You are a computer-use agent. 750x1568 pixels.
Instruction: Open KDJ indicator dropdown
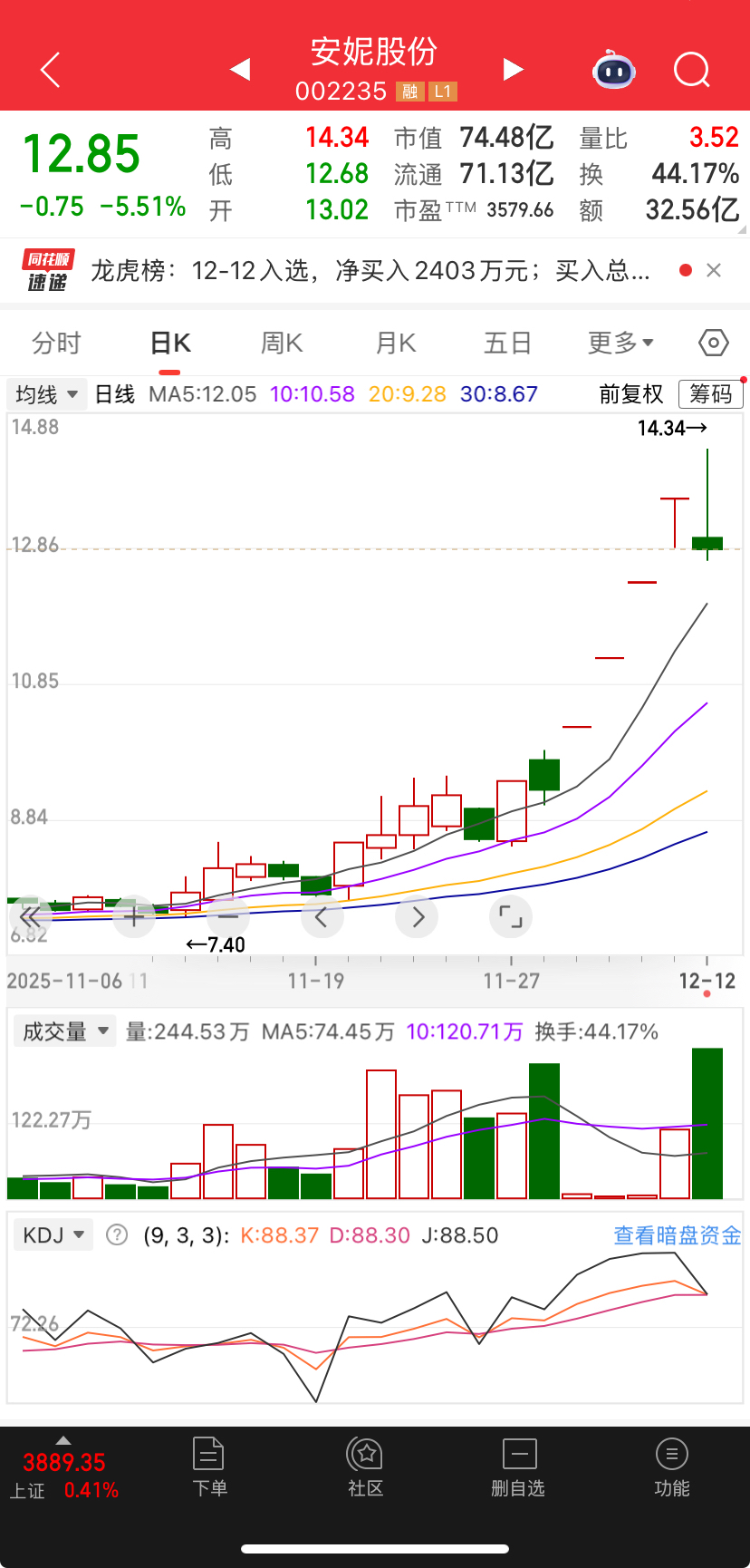point(53,1234)
